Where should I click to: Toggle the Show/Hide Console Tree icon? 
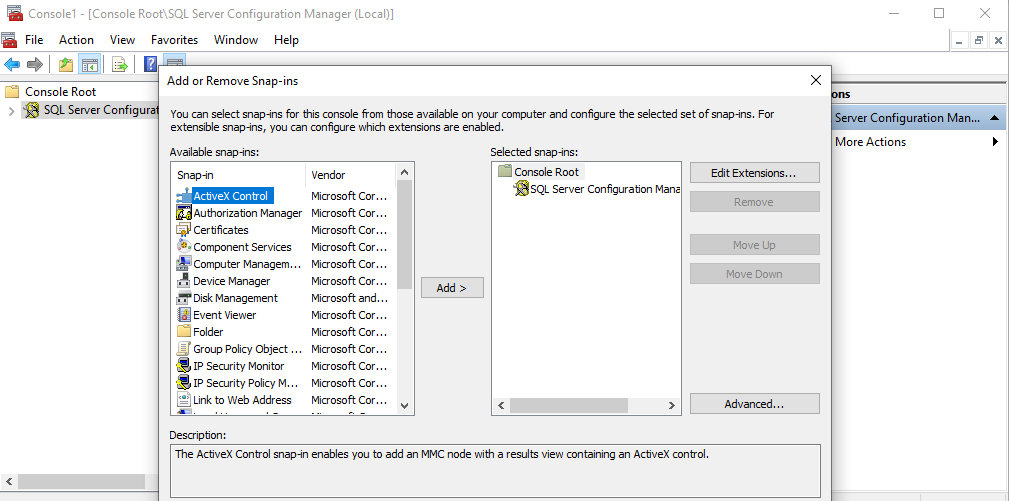(89, 64)
